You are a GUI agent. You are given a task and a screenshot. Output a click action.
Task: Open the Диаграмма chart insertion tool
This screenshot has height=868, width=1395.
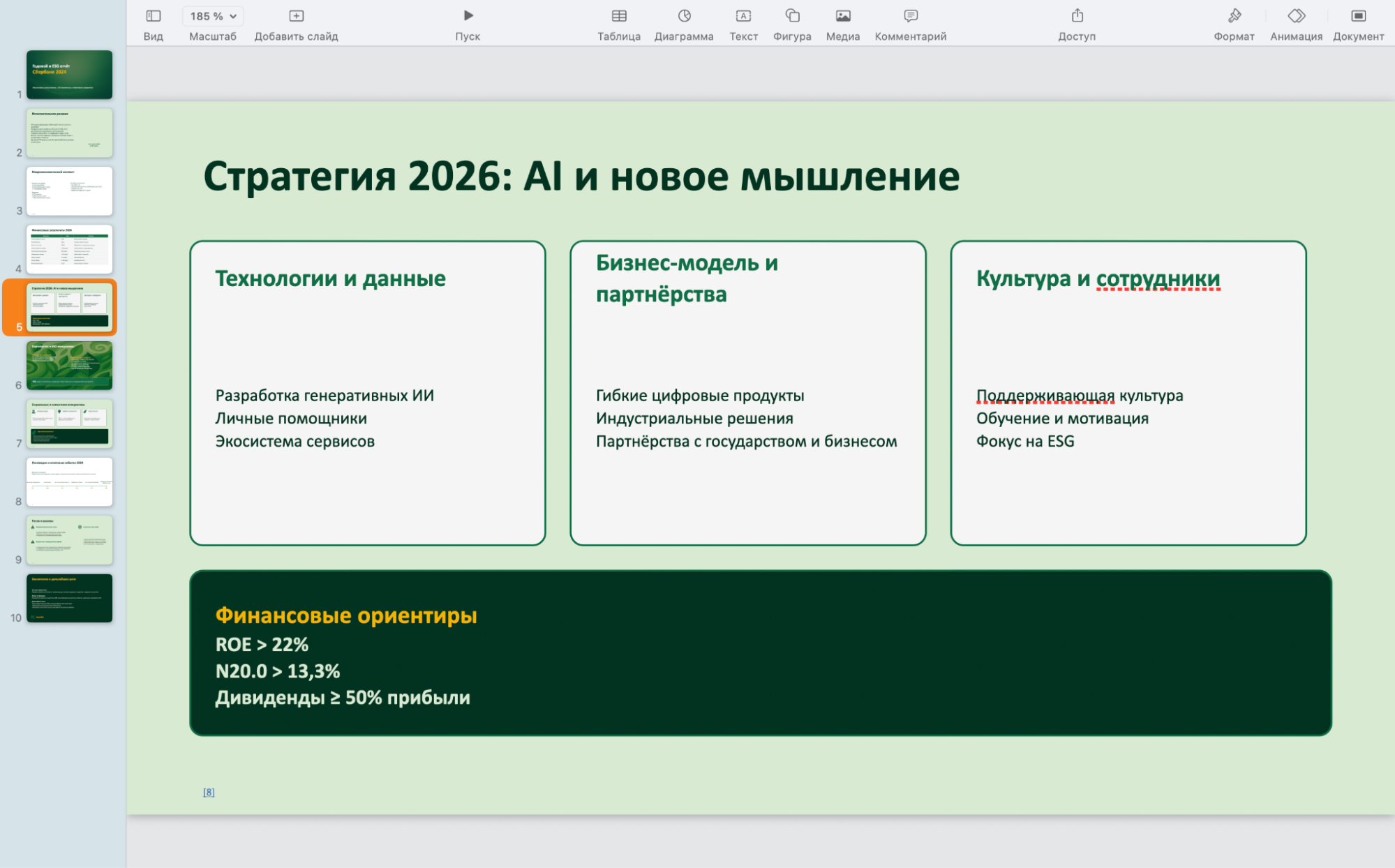tap(683, 15)
